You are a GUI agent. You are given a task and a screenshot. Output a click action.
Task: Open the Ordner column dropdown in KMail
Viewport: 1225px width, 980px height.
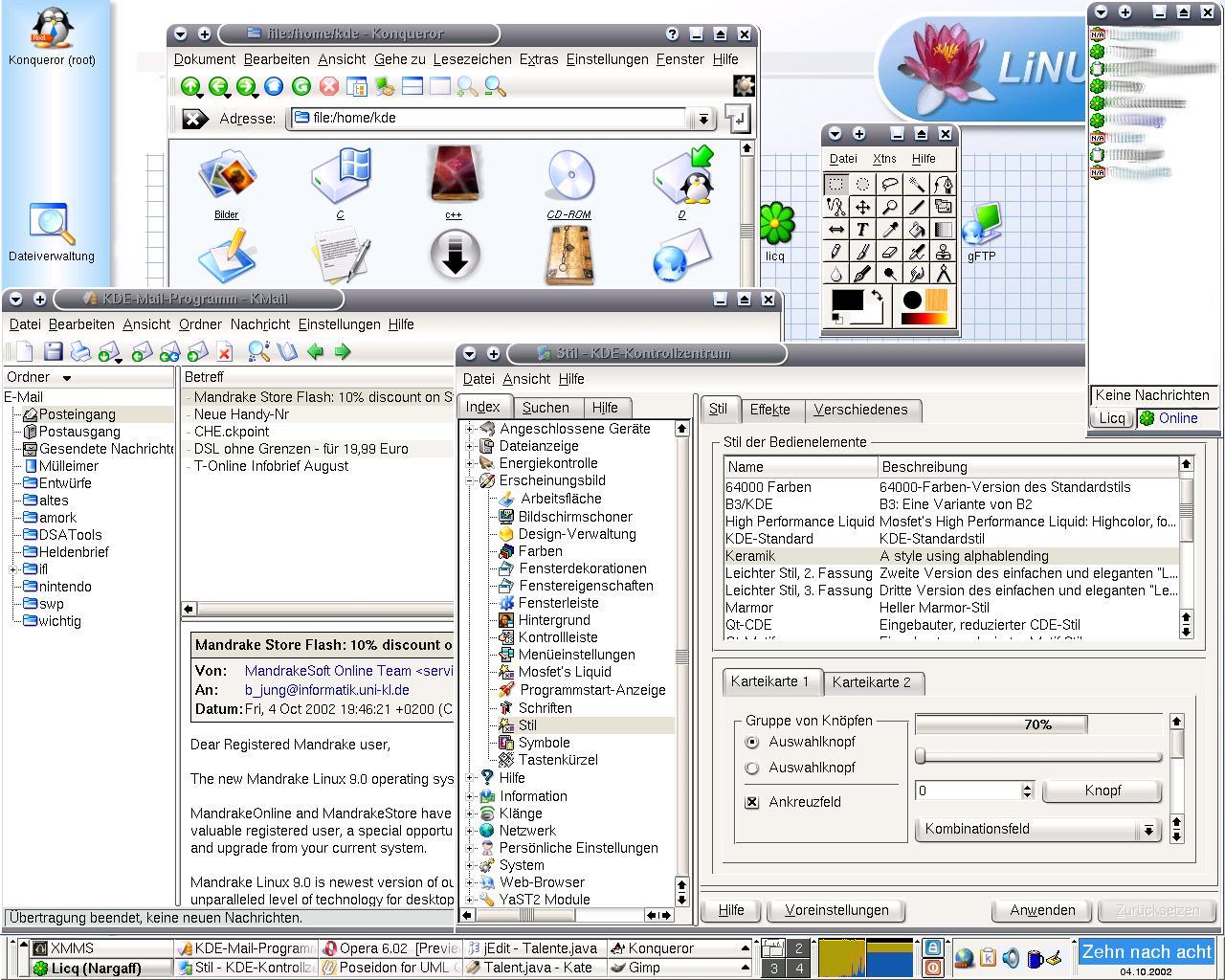(x=67, y=378)
